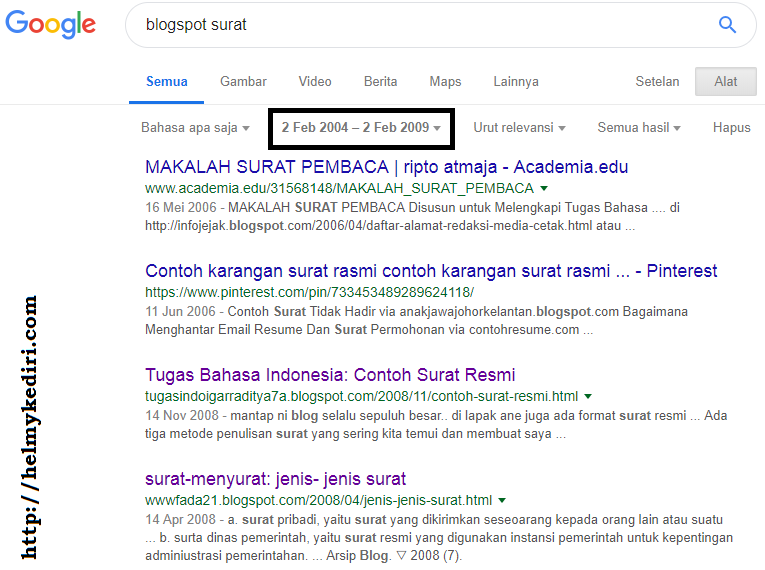Image resolution: width=765 pixels, height=570 pixels.
Task: Select the Semua tab
Action: (166, 81)
